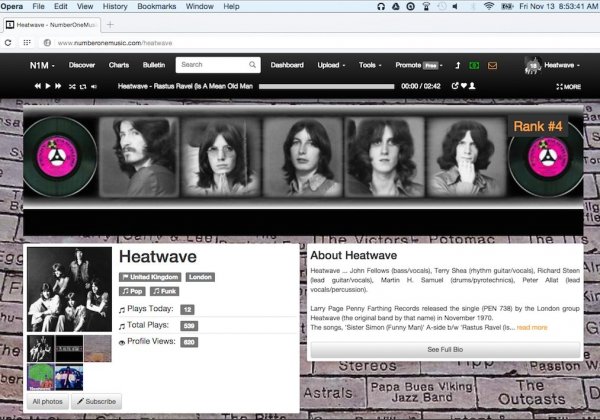Click the Time Machine menu bar icon
Viewport: 600px width, 420px height.
tap(441, 7)
